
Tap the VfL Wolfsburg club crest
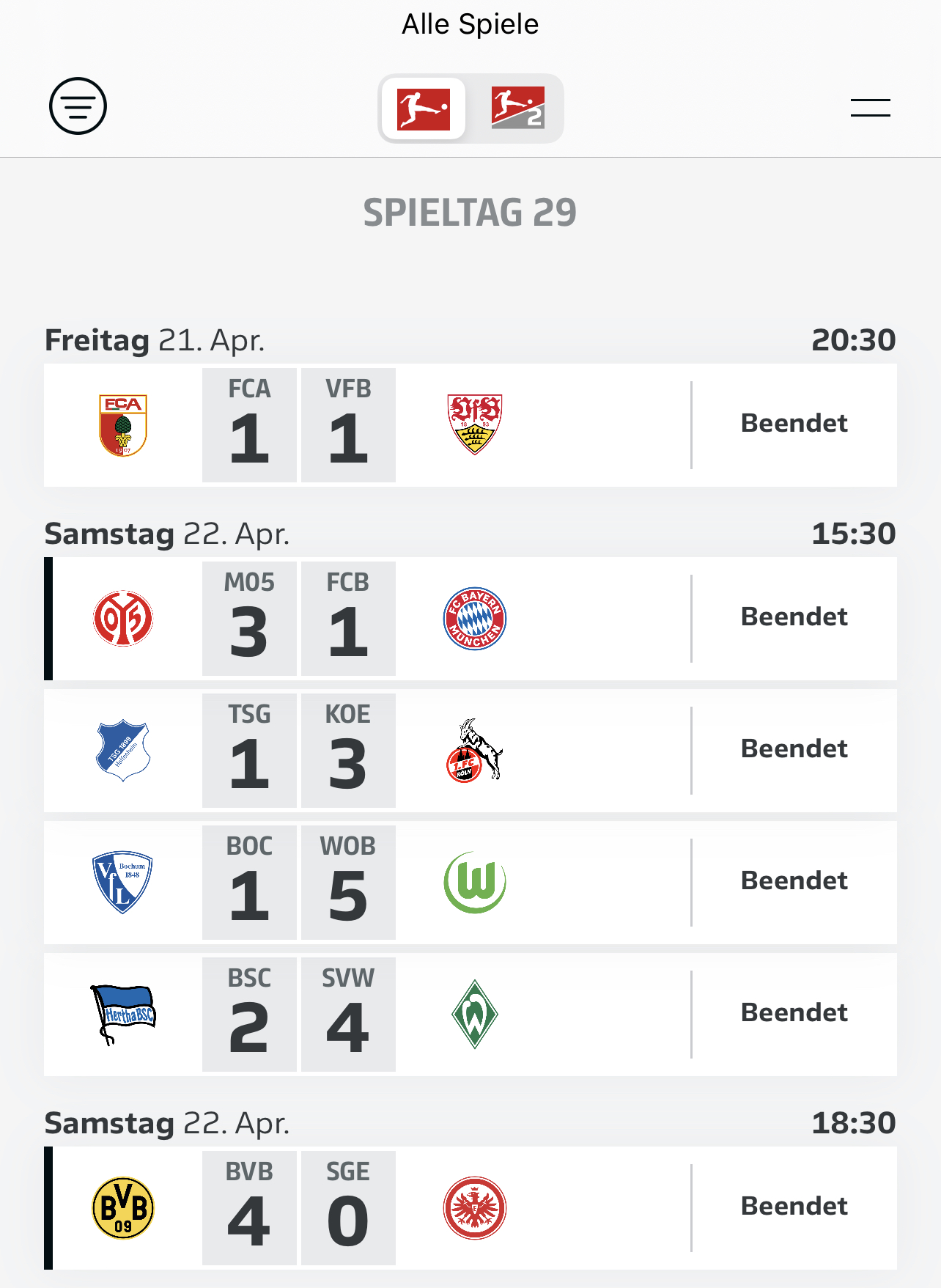click(x=475, y=883)
